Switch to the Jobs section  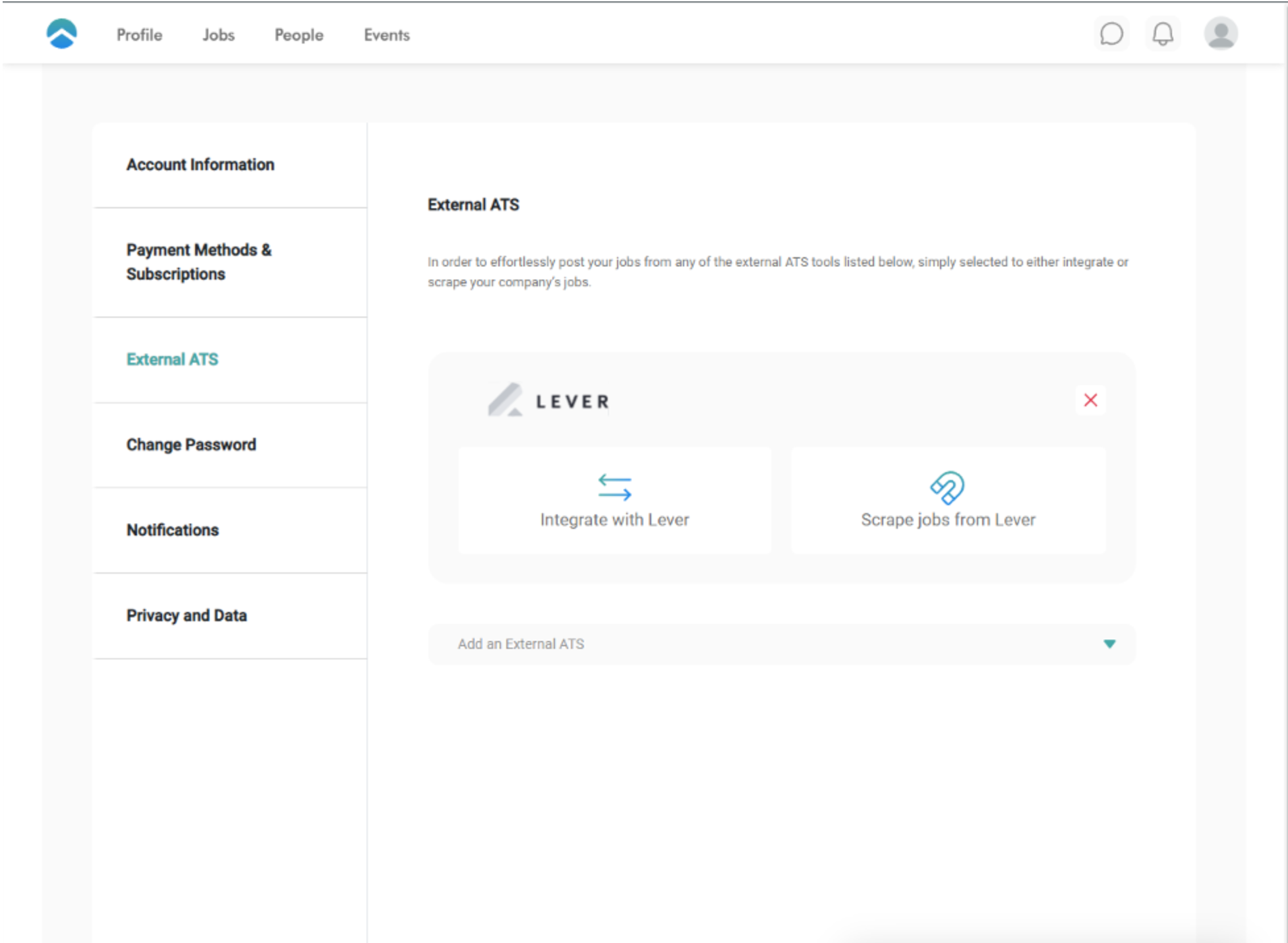point(218,34)
